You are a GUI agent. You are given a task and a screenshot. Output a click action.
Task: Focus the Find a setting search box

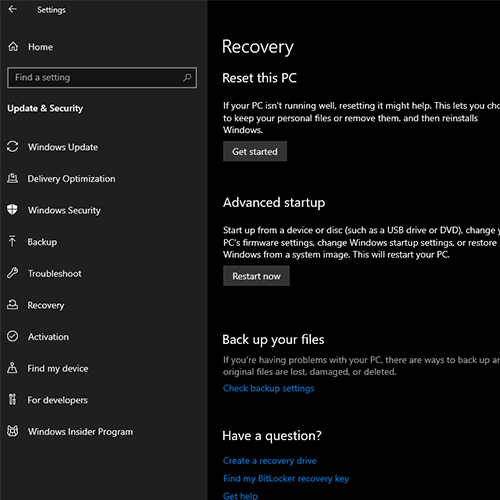click(102, 78)
